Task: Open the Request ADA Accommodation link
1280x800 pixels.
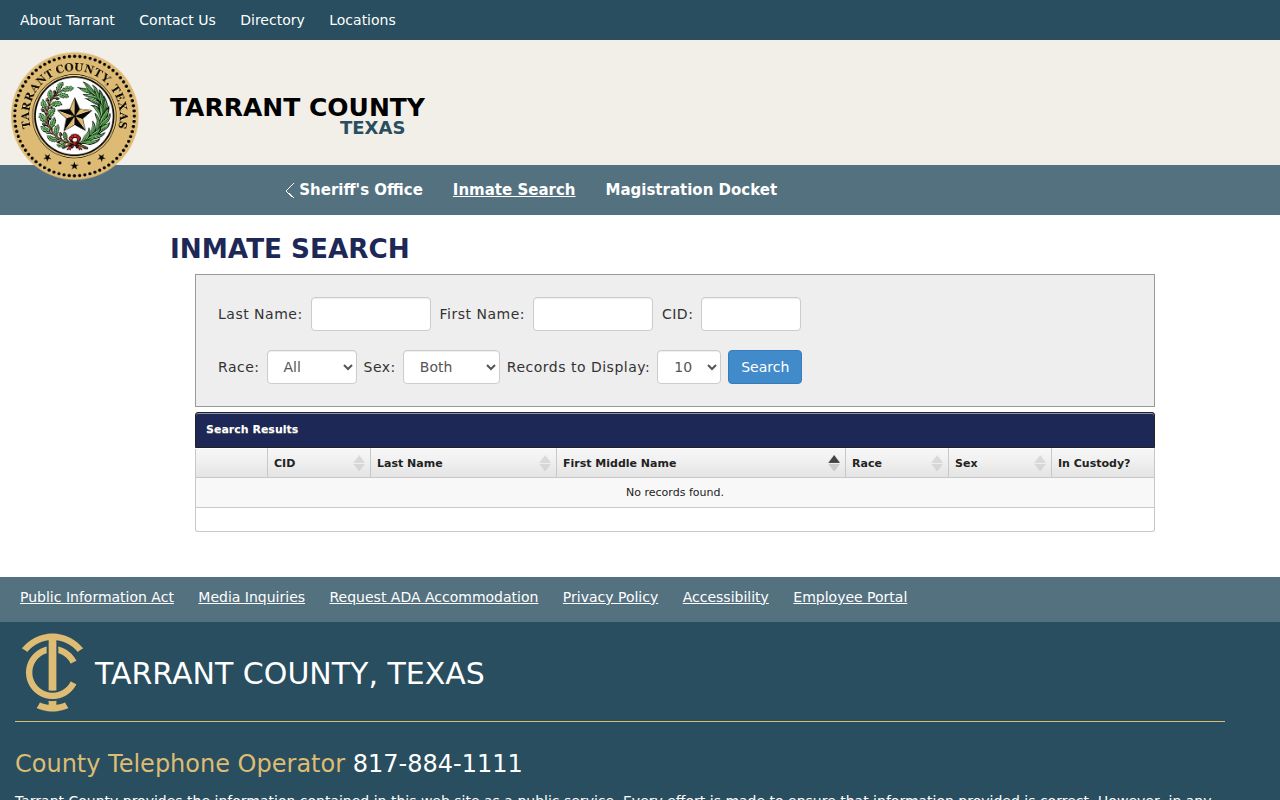Action: click(434, 597)
